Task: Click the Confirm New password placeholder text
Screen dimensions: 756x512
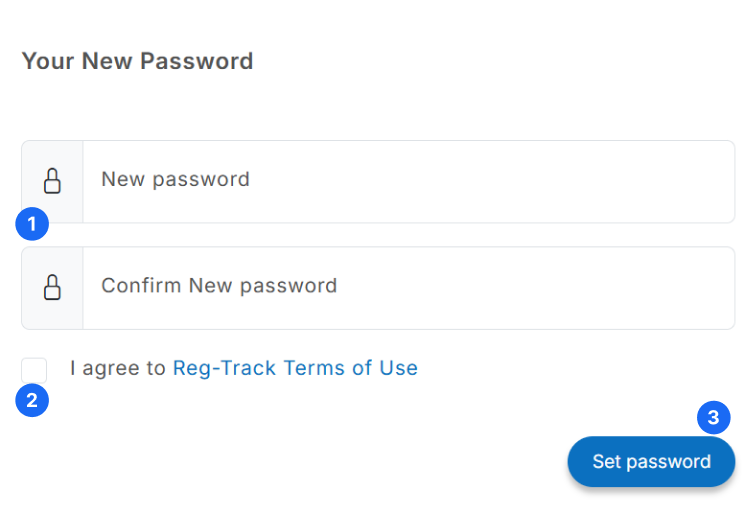Action: tap(219, 286)
